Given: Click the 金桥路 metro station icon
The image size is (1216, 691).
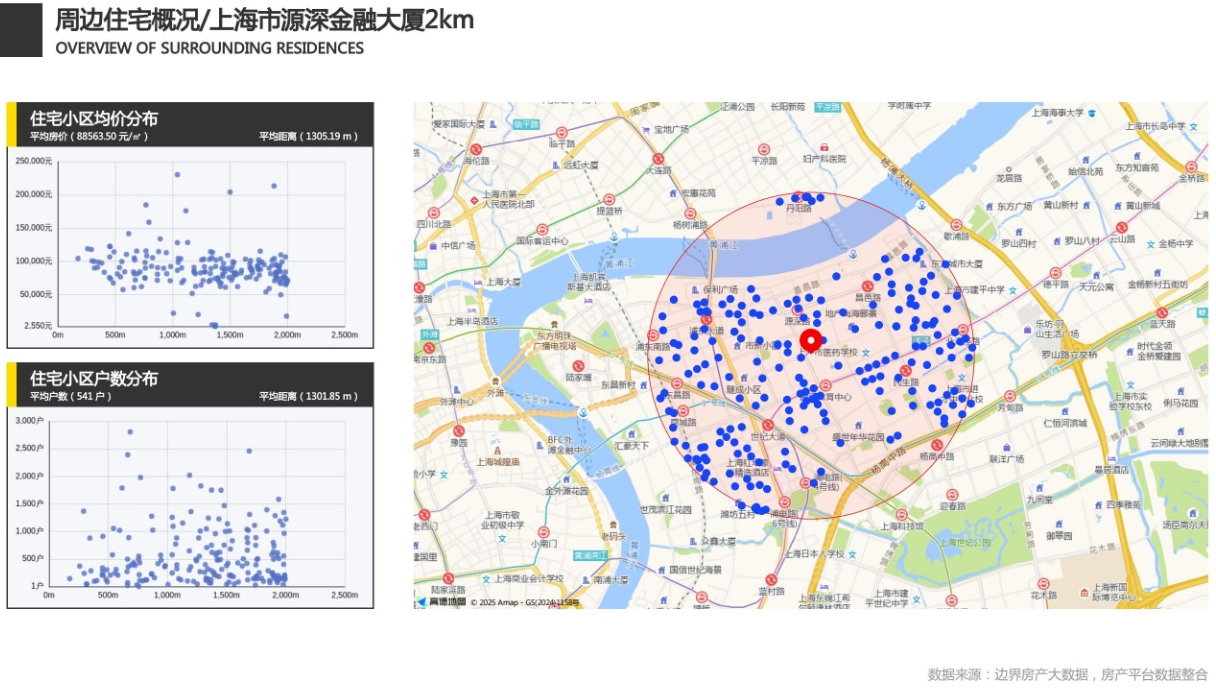Looking at the screenshot, I should (1191, 166).
